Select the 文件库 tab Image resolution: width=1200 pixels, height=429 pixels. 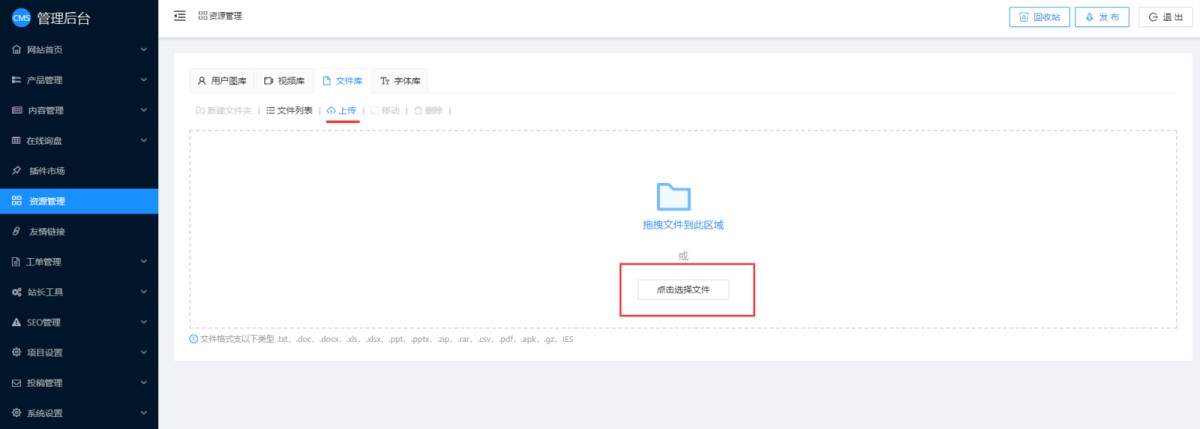pos(342,80)
